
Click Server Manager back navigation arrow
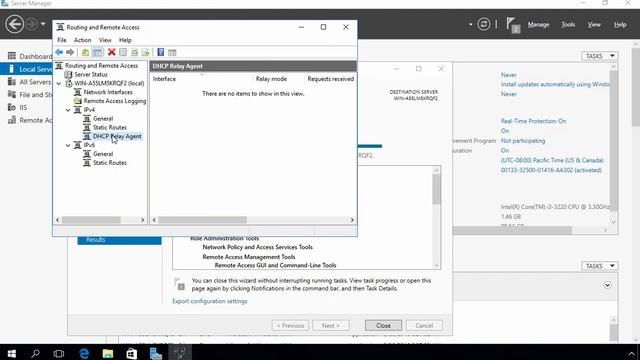click(15, 24)
